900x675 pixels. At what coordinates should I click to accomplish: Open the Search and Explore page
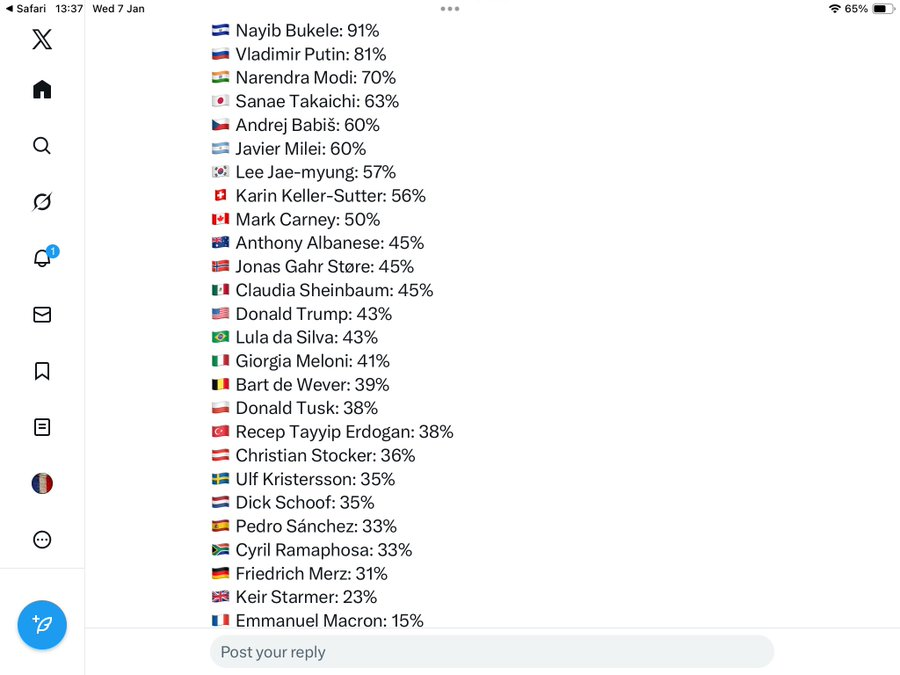pyautogui.click(x=42, y=146)
